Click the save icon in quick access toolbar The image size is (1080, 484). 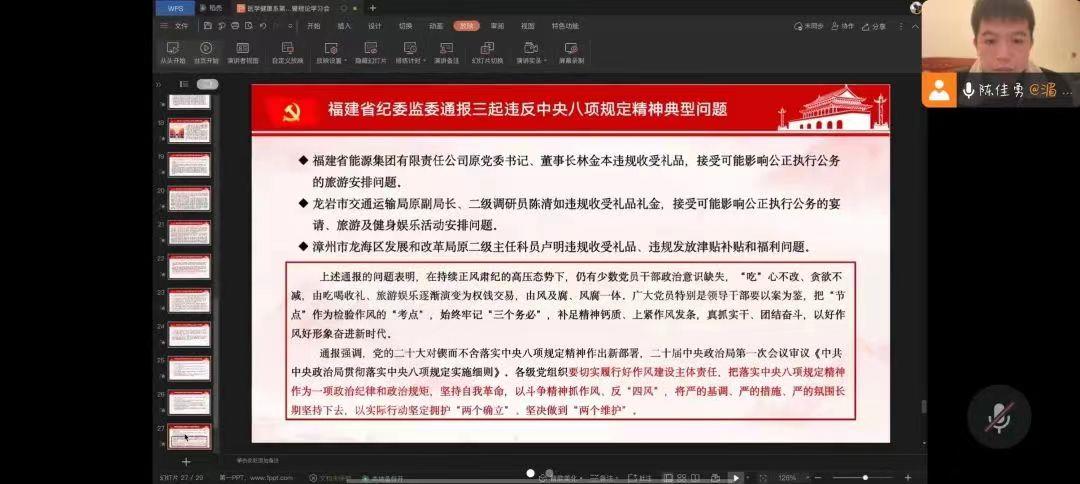coord(208,26)
